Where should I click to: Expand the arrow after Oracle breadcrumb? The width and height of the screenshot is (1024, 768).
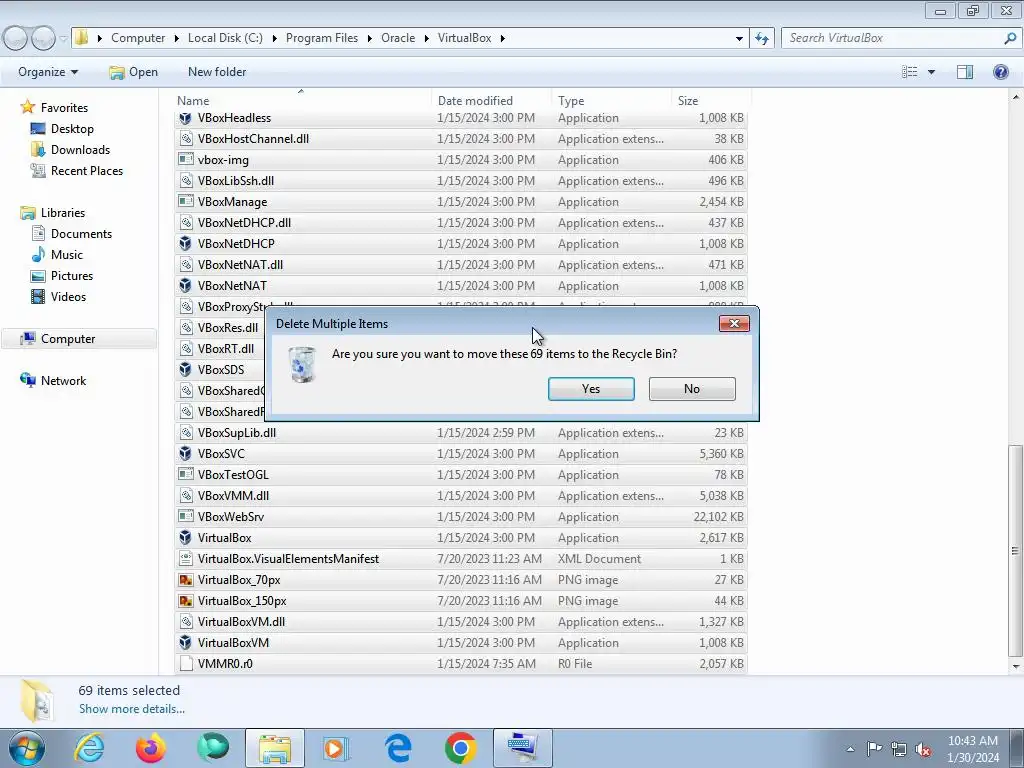point(426,38)
